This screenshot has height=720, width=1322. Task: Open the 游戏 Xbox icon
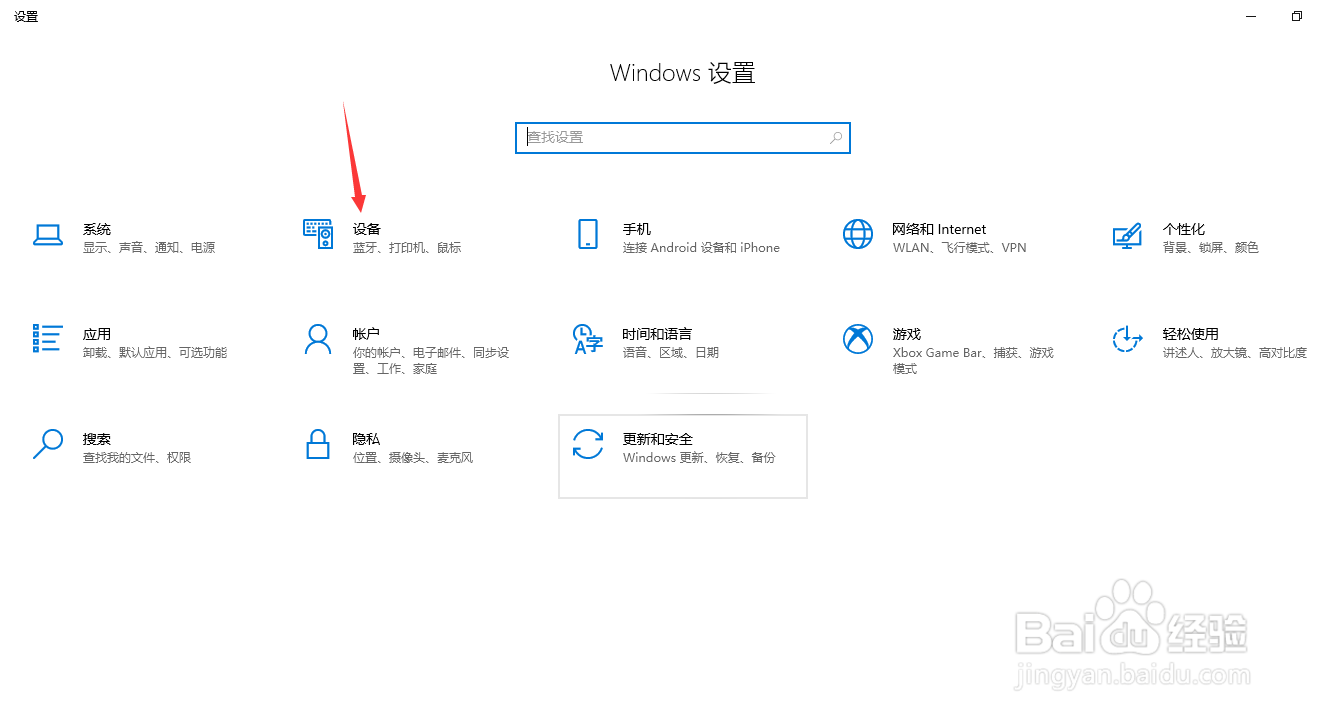pos(858,339)
